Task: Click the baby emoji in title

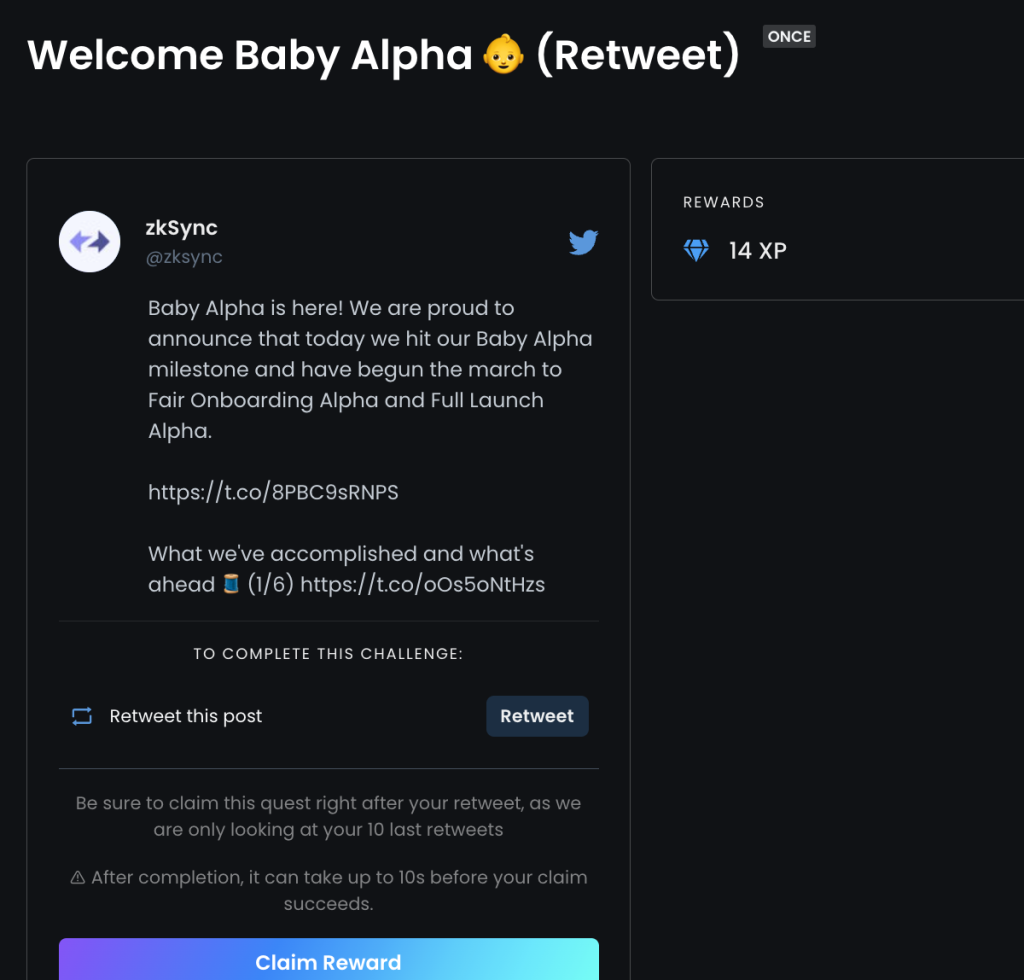Action: [503, 54]
